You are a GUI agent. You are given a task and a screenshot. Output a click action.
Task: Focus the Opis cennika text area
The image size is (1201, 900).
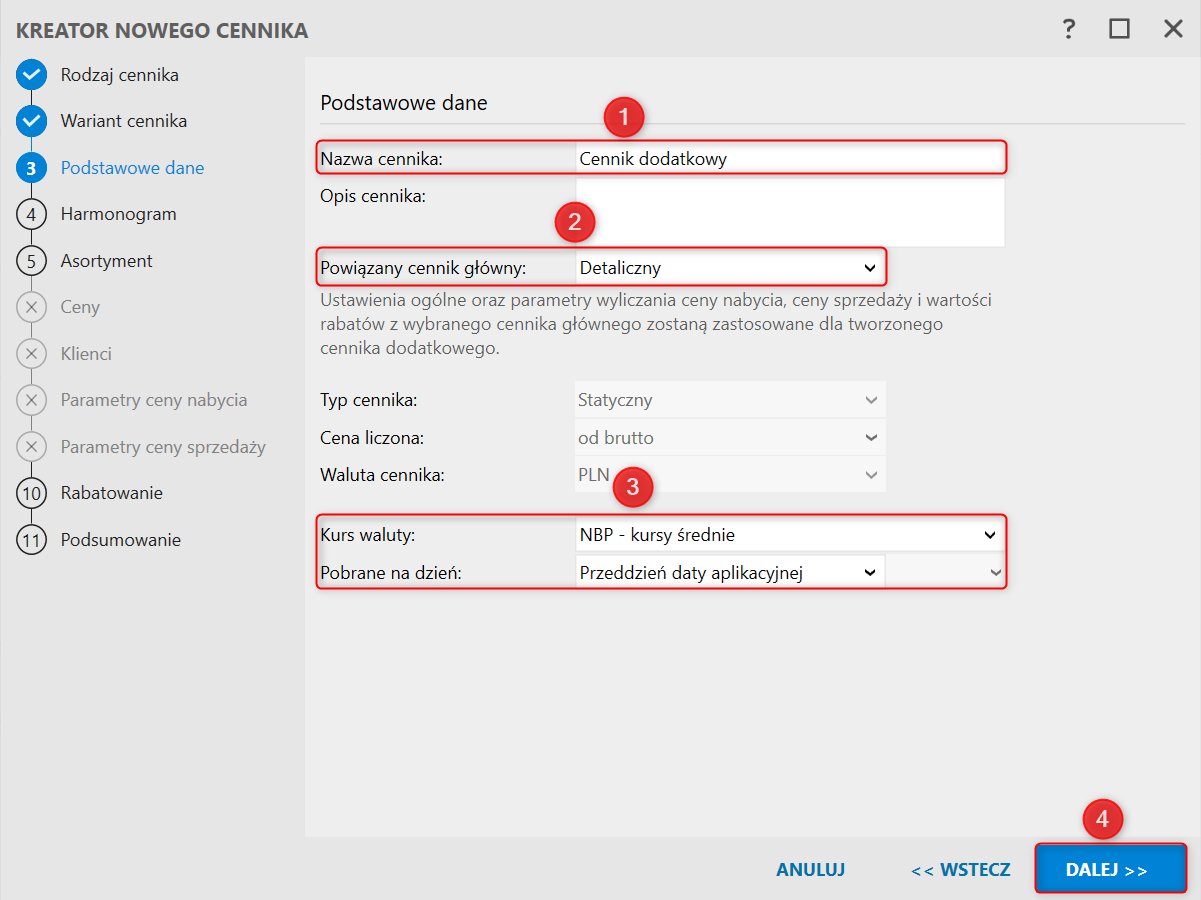(x=789, y=212)
